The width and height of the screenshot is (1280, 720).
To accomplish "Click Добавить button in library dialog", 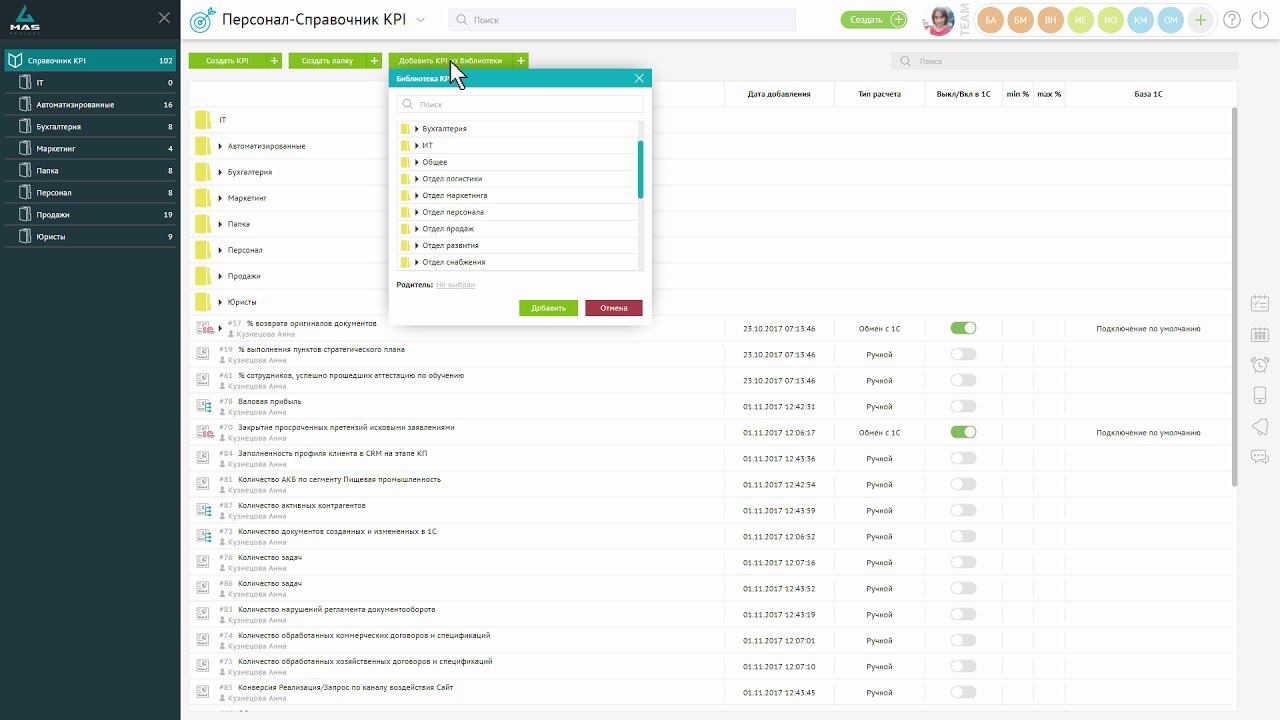I will 548,308.
